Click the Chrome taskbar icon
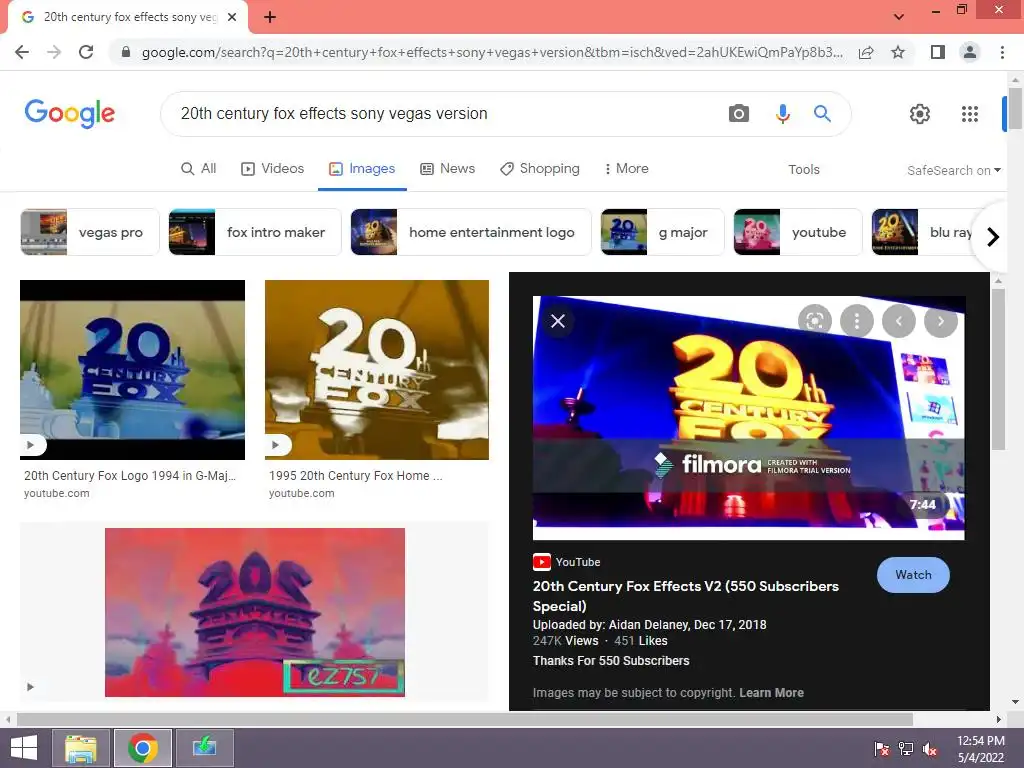Image resolution: width=1024 pixels, height=768 pixels. (143, 748)
